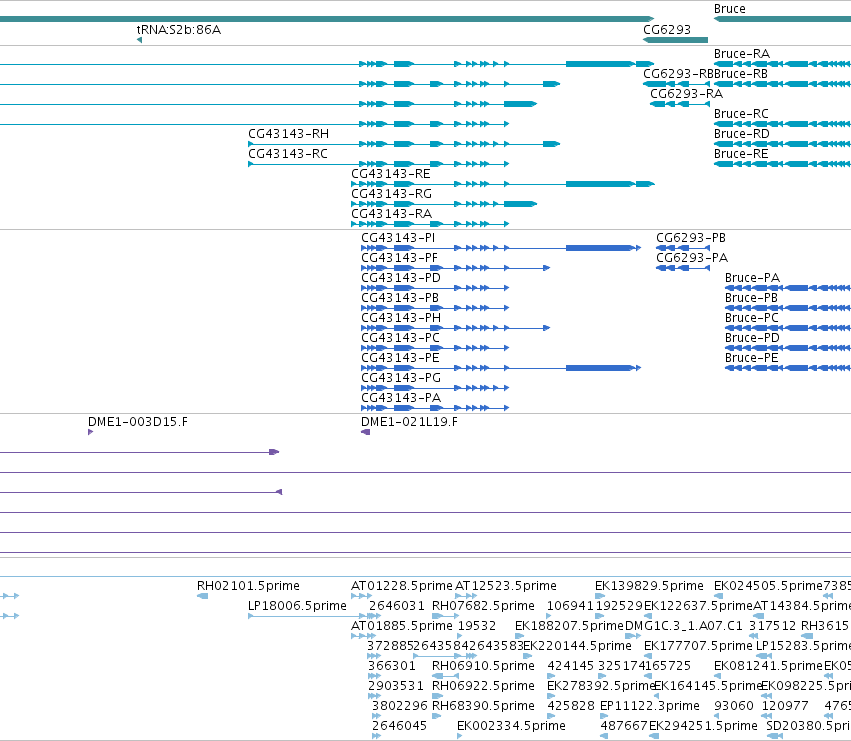The image size is (851, 741).
Task: Open the Bruce-RA transcript label
Action: click(741, 54)
